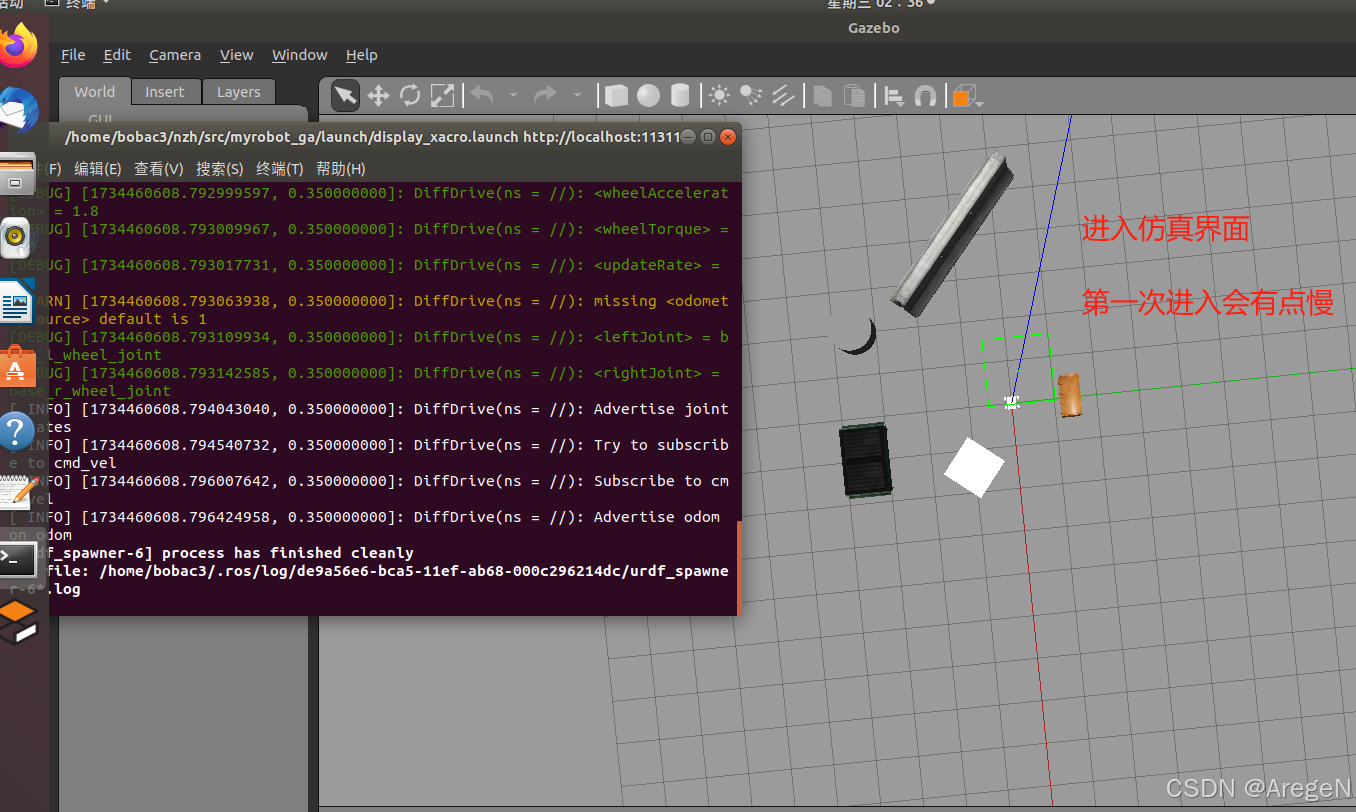Open the Text Editor in dock
The width and height of the screenshot is (1356, 812).
tap(17, 494)
